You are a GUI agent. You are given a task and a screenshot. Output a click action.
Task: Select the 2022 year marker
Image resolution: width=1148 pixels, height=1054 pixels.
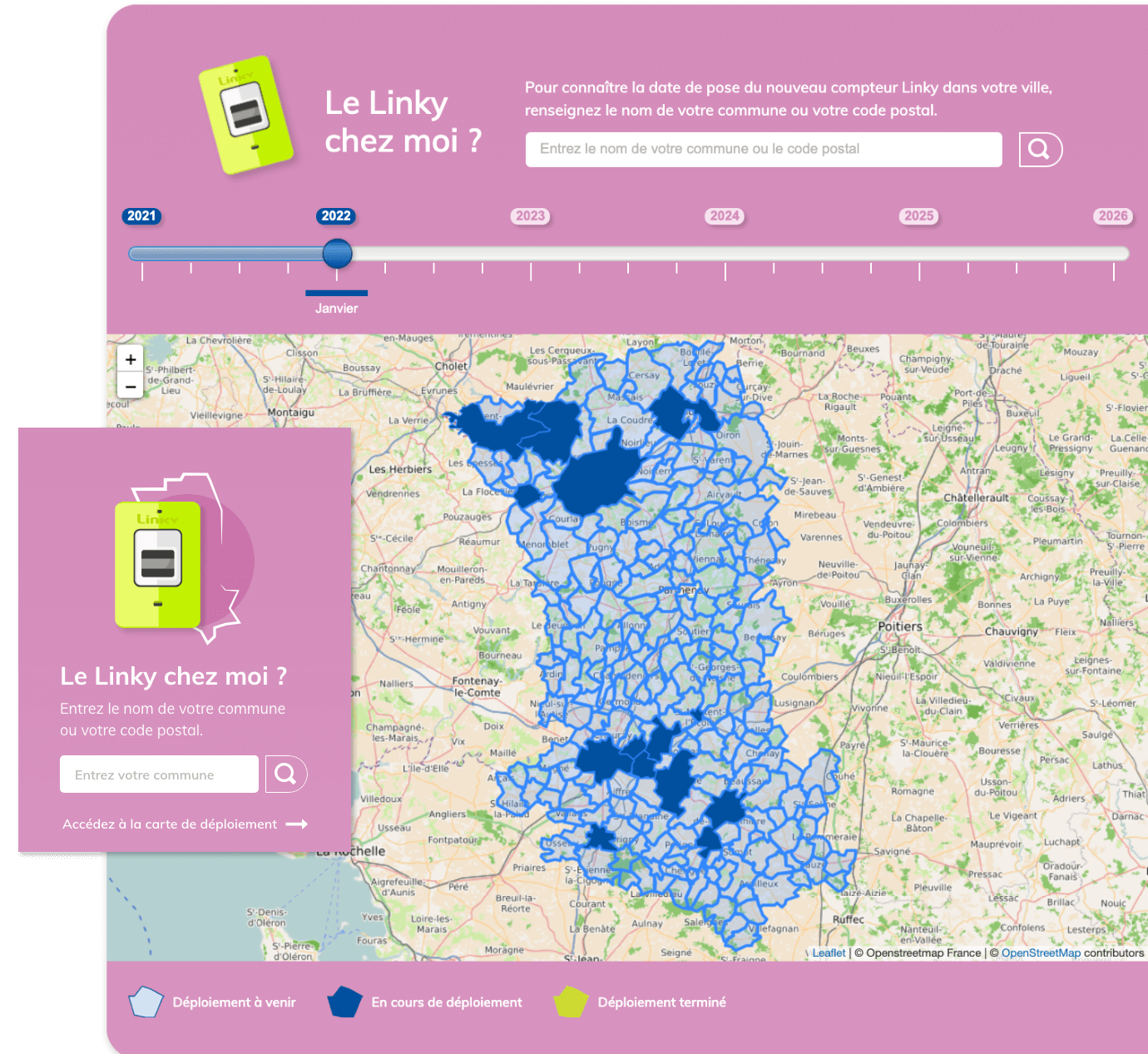click(x=336, y=216)
